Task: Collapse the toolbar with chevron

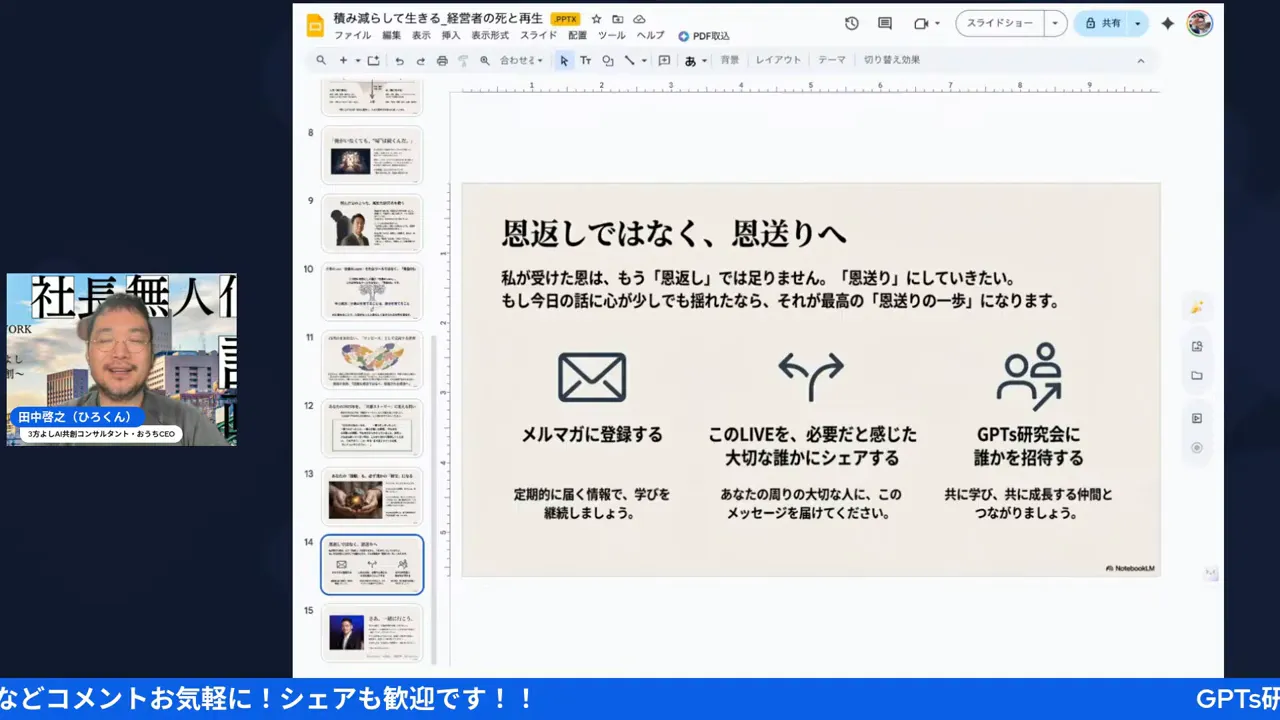Action: pyautogui.click(x=1140, y=60)
